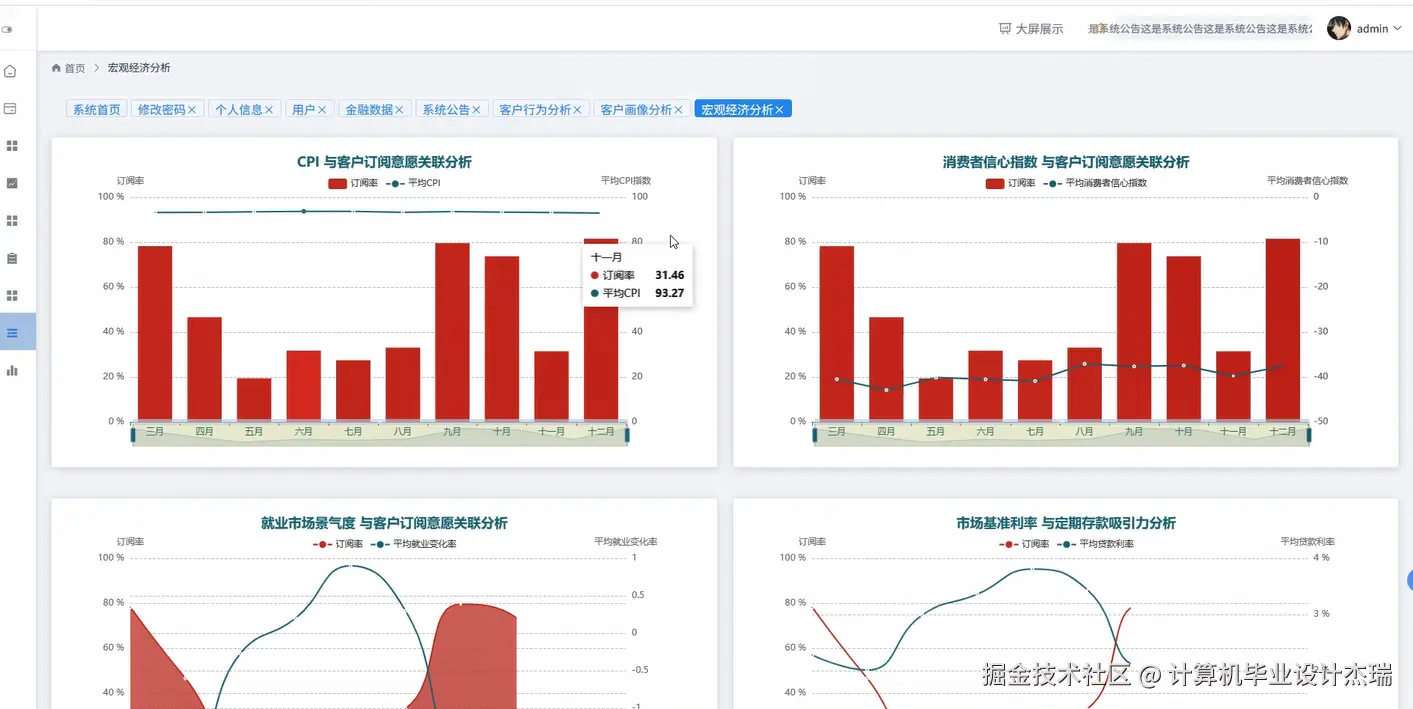Toggle 订阅率 legend in 就业市场景气度 chart
This screenshot has height=709, width=1413.
pyautogui.click(x=338, y=544)
